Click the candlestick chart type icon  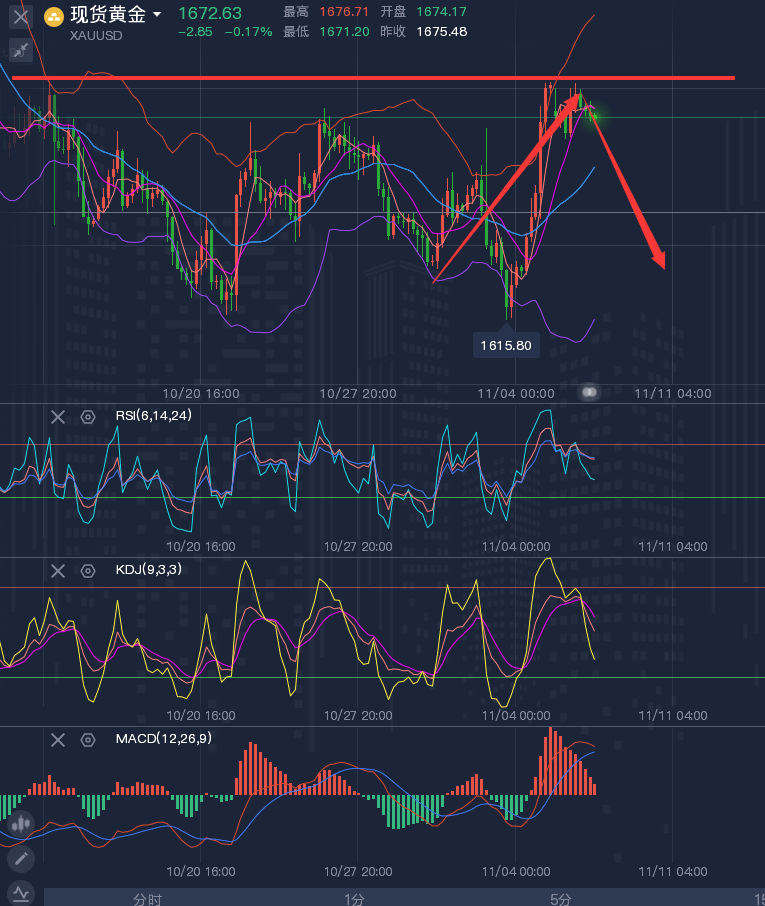[x=21, y=823]
